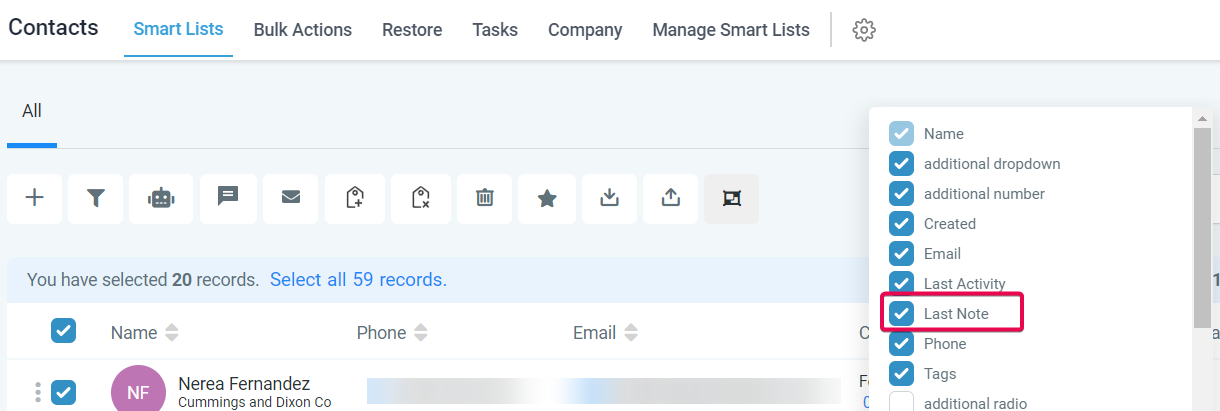Screen dimensions: 1220x411
Task: Click the envelope email icon
Action: click(291, 198)
